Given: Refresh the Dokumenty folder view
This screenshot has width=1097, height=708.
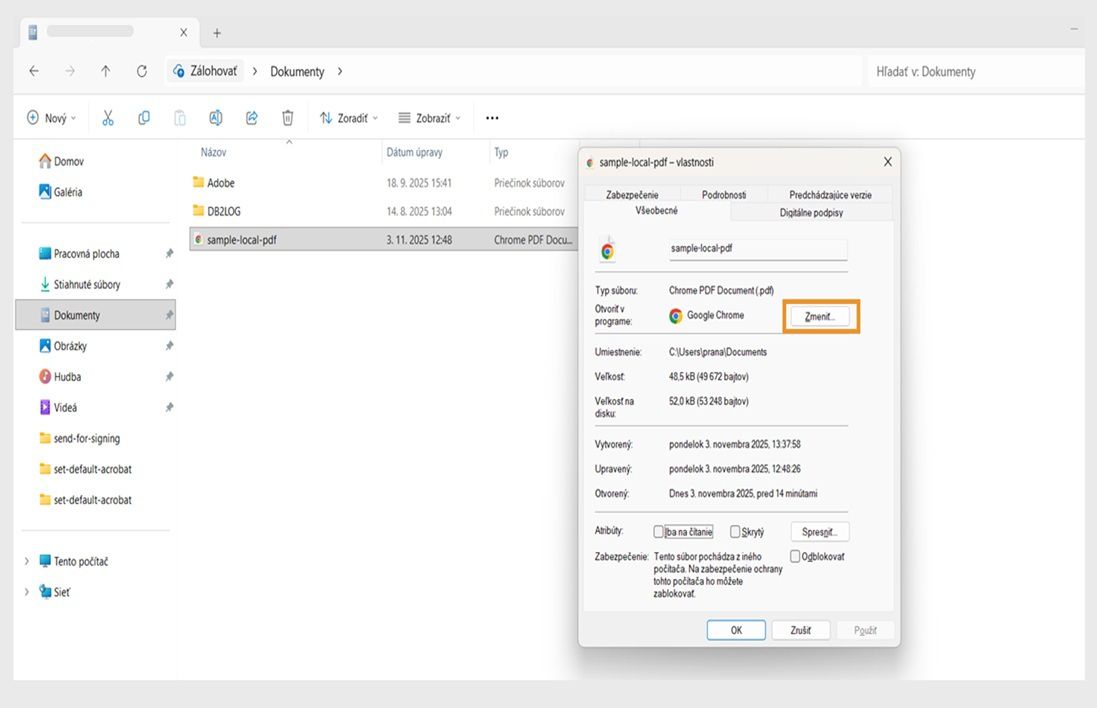Looking at the screenshot, I should tap(141, 71).
